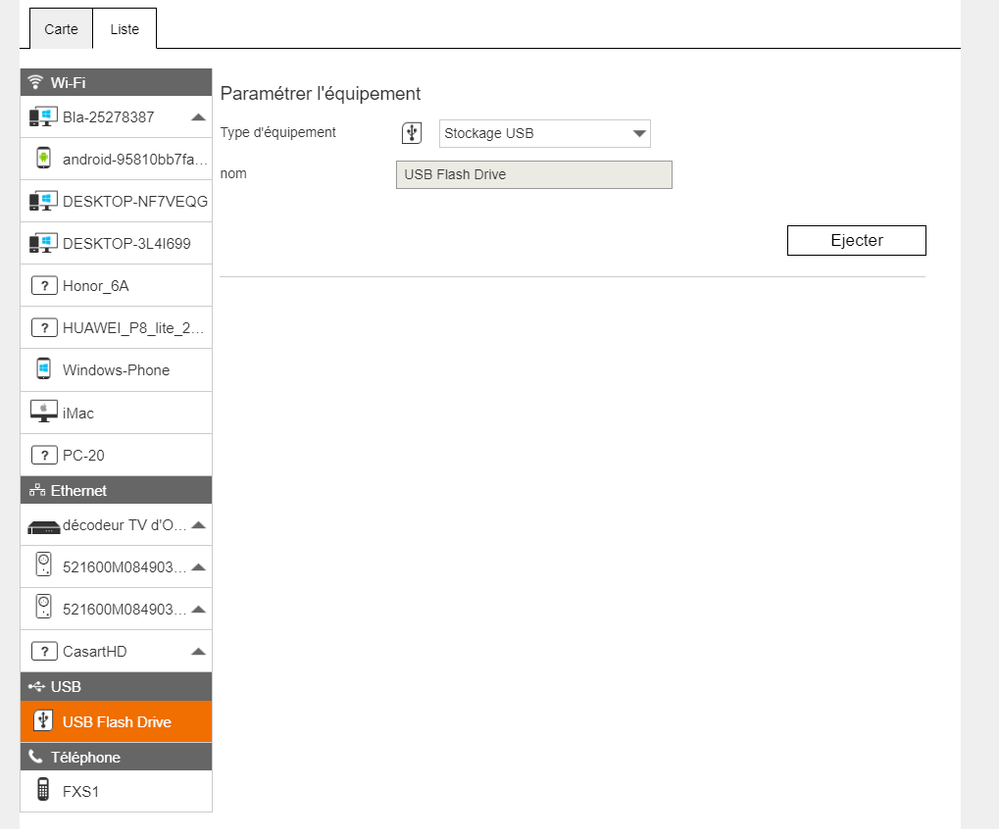
Task: Expand the décodeur TV entry arrow
Action: (x=198, y=525)
